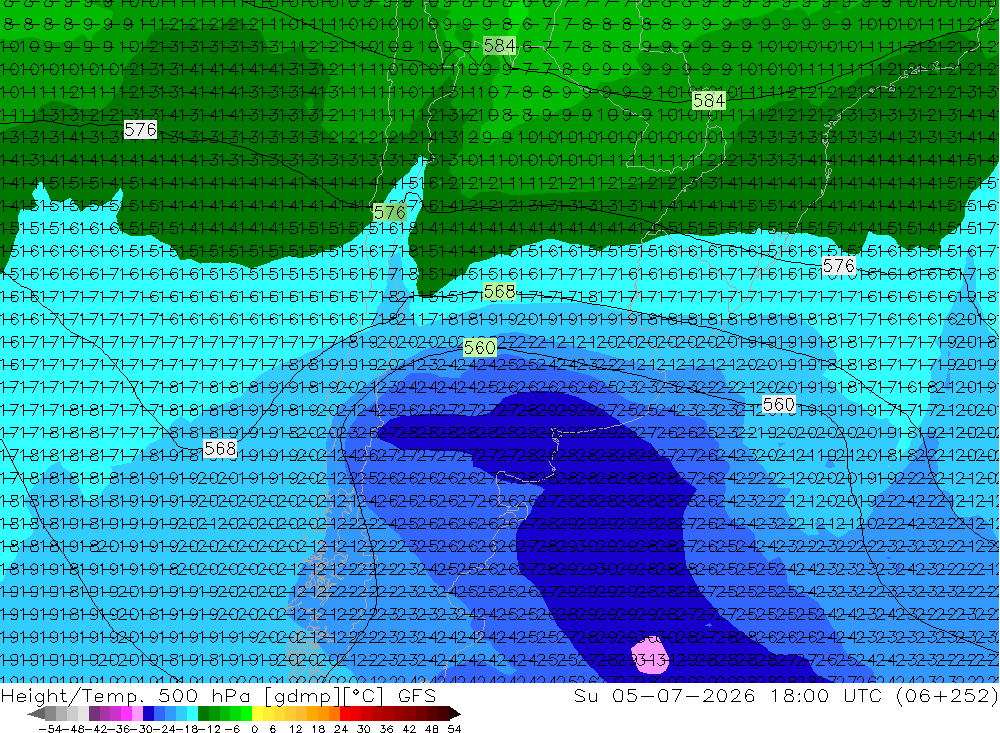Click the light pink color scale segment
The image size is (1000, 733).
137,713
